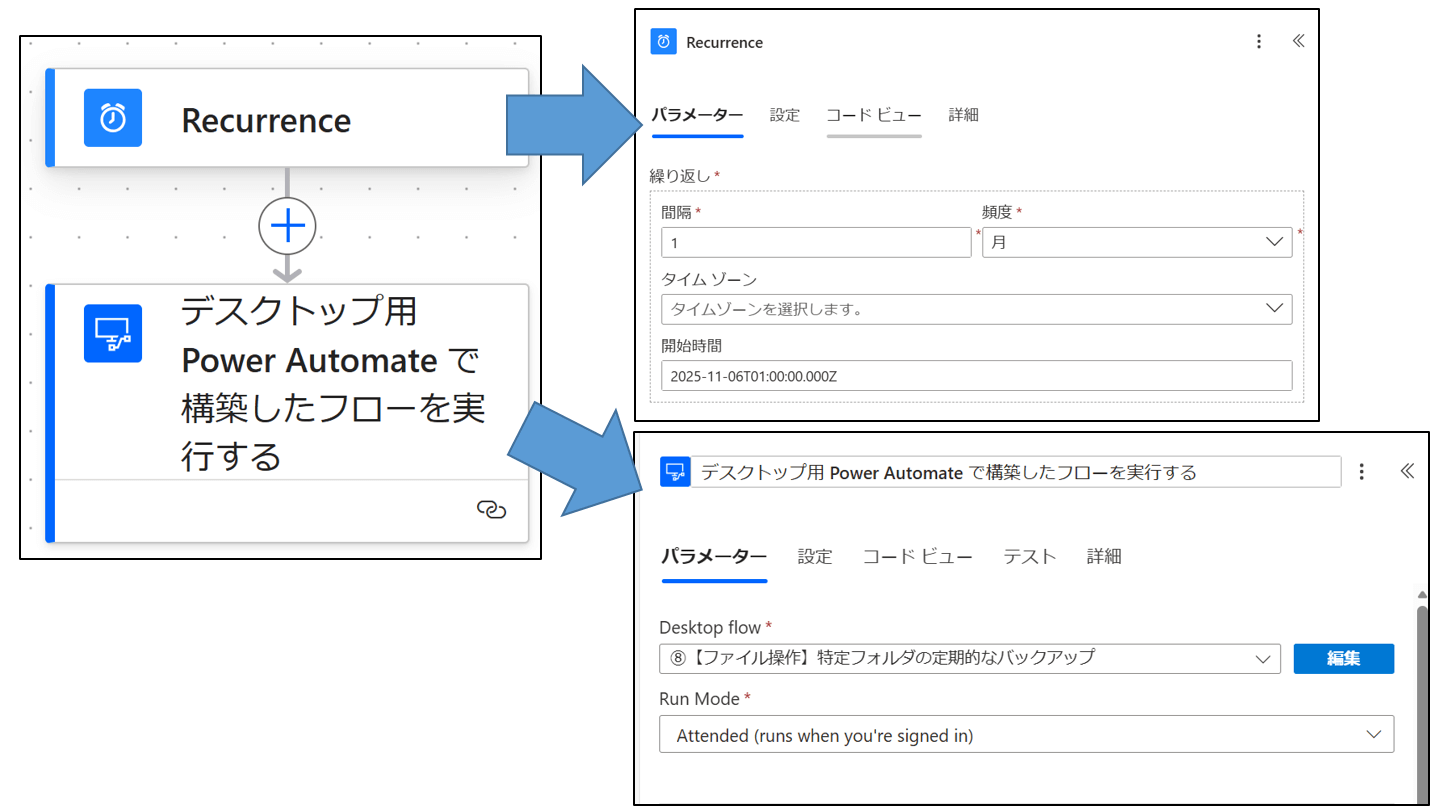1432x806 pixels.
Task: Collapse the desktop flow panel with the double chevron
Action: 1407,471
